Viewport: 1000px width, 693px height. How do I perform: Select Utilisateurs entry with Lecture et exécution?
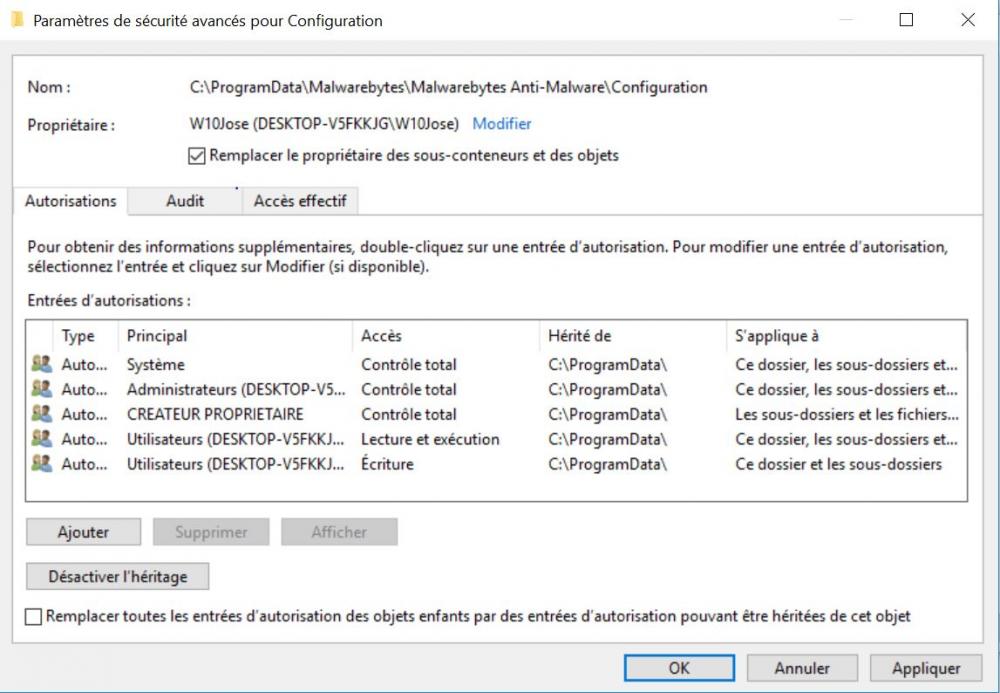(496, 439)
